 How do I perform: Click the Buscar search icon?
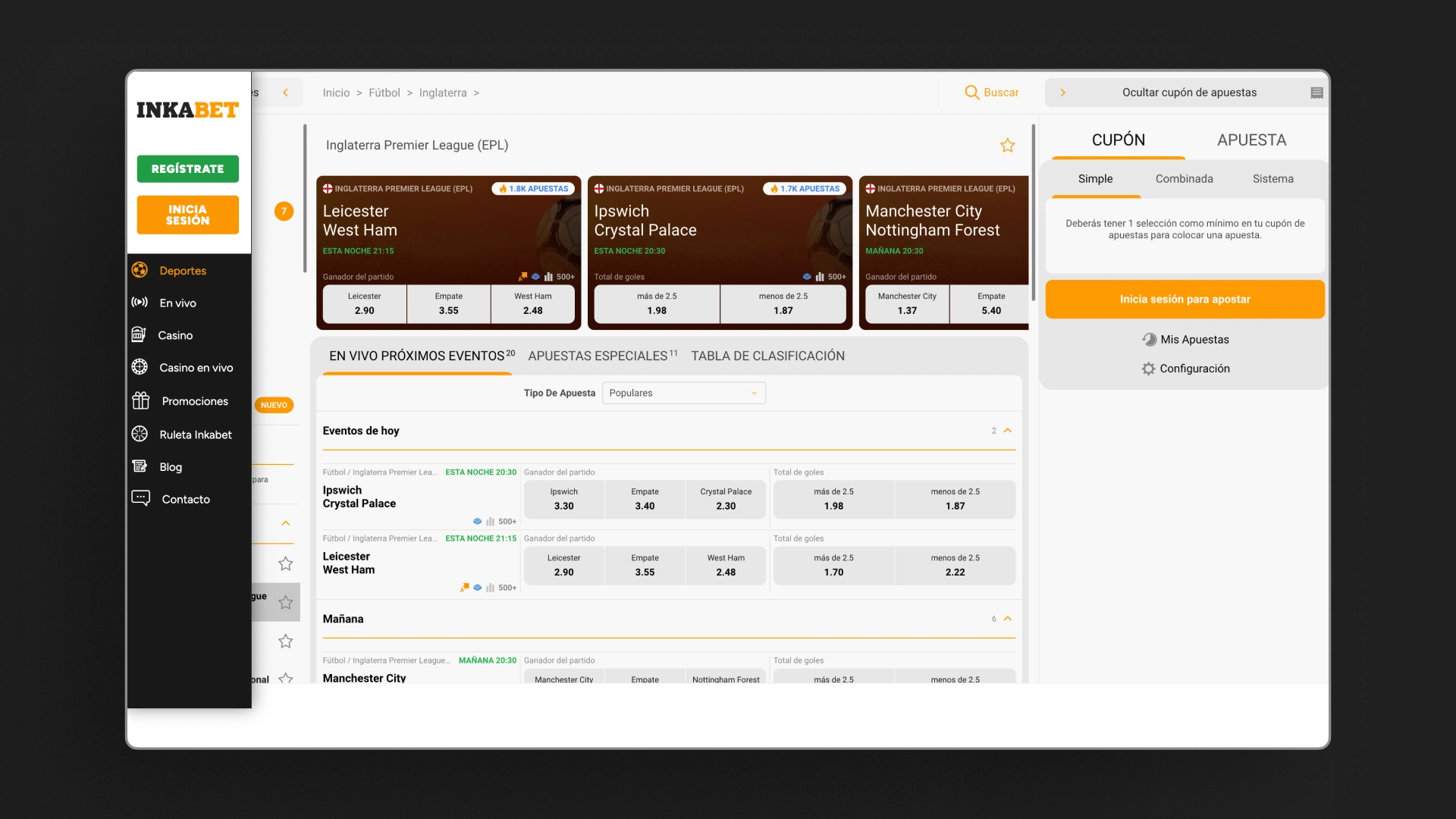pos(971,93)
